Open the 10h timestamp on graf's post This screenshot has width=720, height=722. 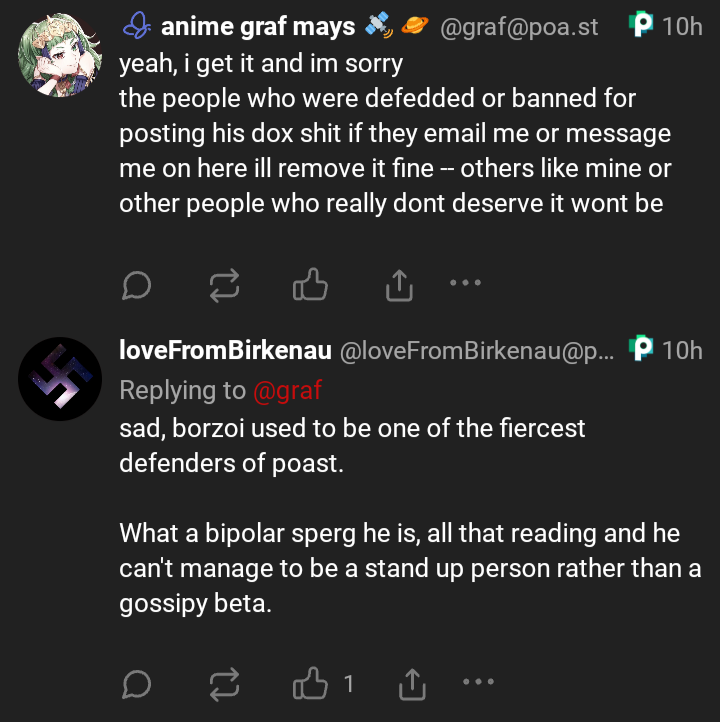683,27
